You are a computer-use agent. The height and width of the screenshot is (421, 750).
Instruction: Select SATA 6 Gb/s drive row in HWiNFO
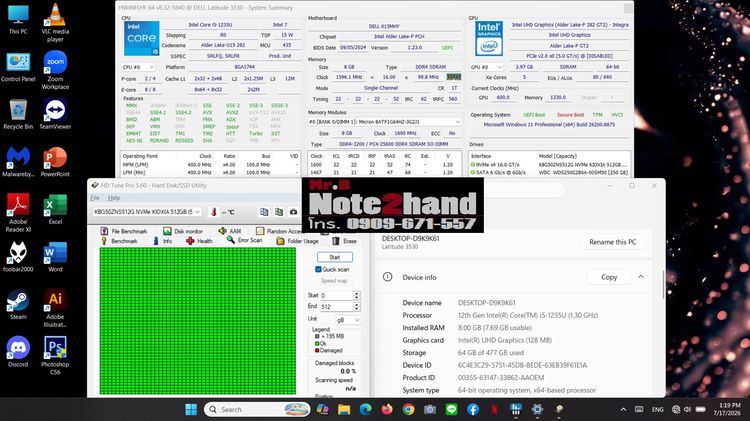tap(550, 172)
